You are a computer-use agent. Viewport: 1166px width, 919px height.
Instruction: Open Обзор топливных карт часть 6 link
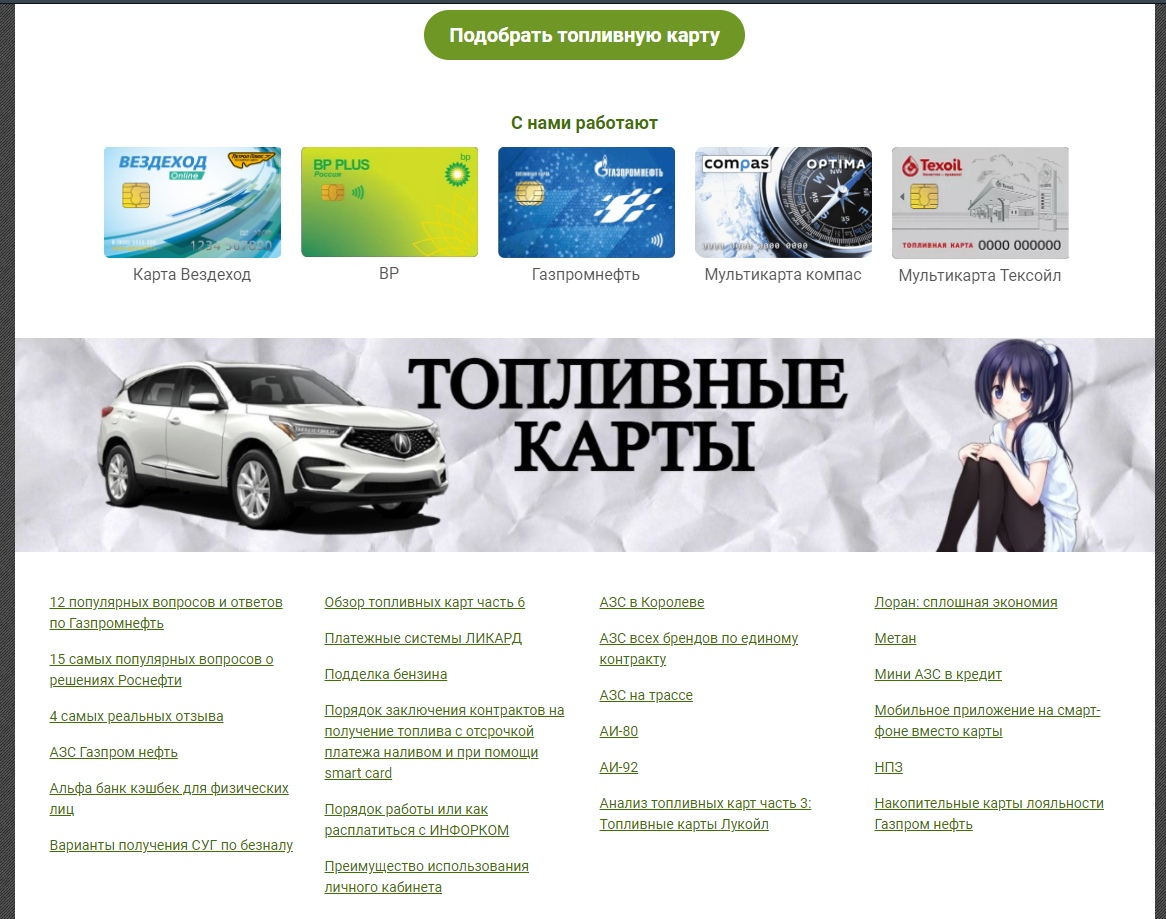click(x=425, y=602)
